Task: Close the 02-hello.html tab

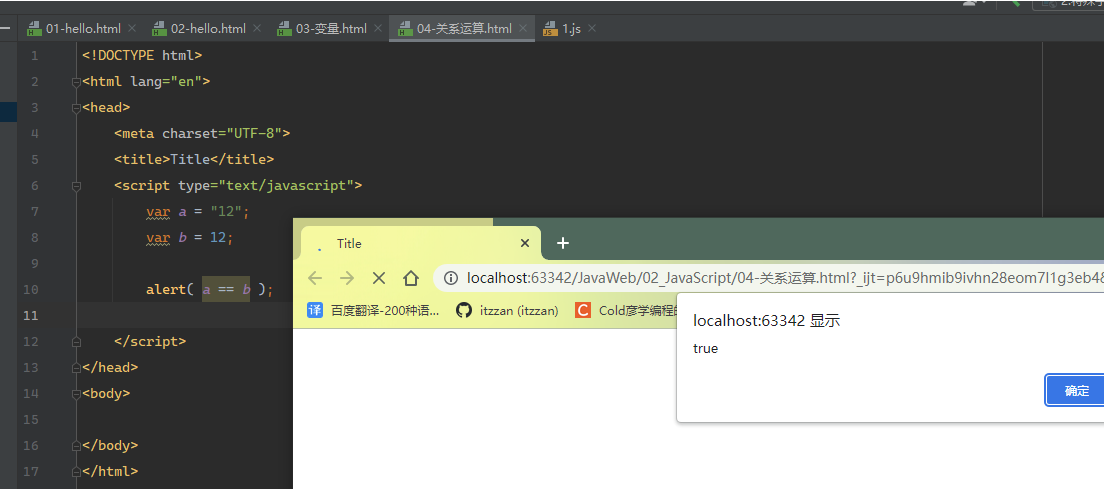Action: coord(256,29)
